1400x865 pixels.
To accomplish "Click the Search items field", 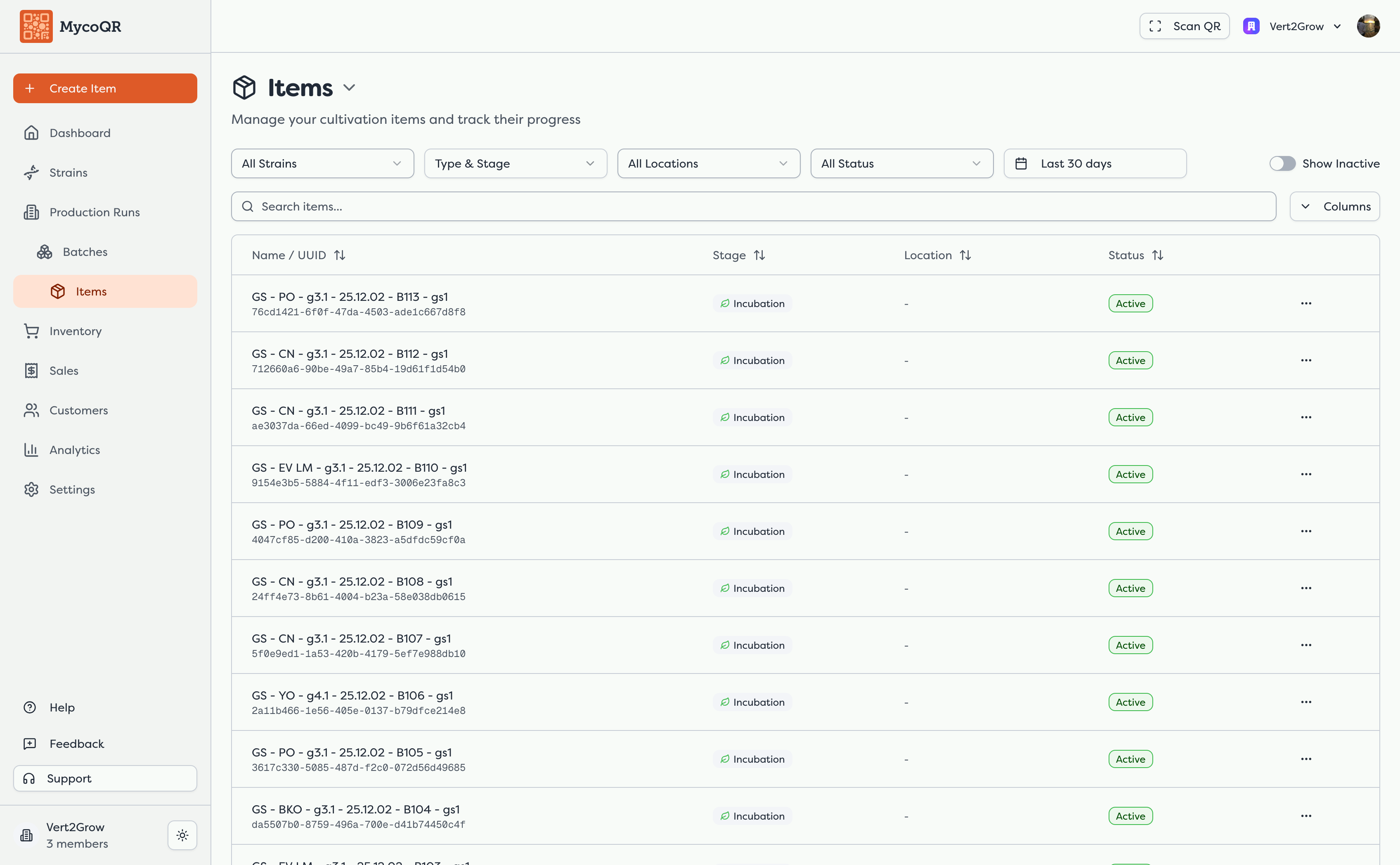I will click(753, 206).
